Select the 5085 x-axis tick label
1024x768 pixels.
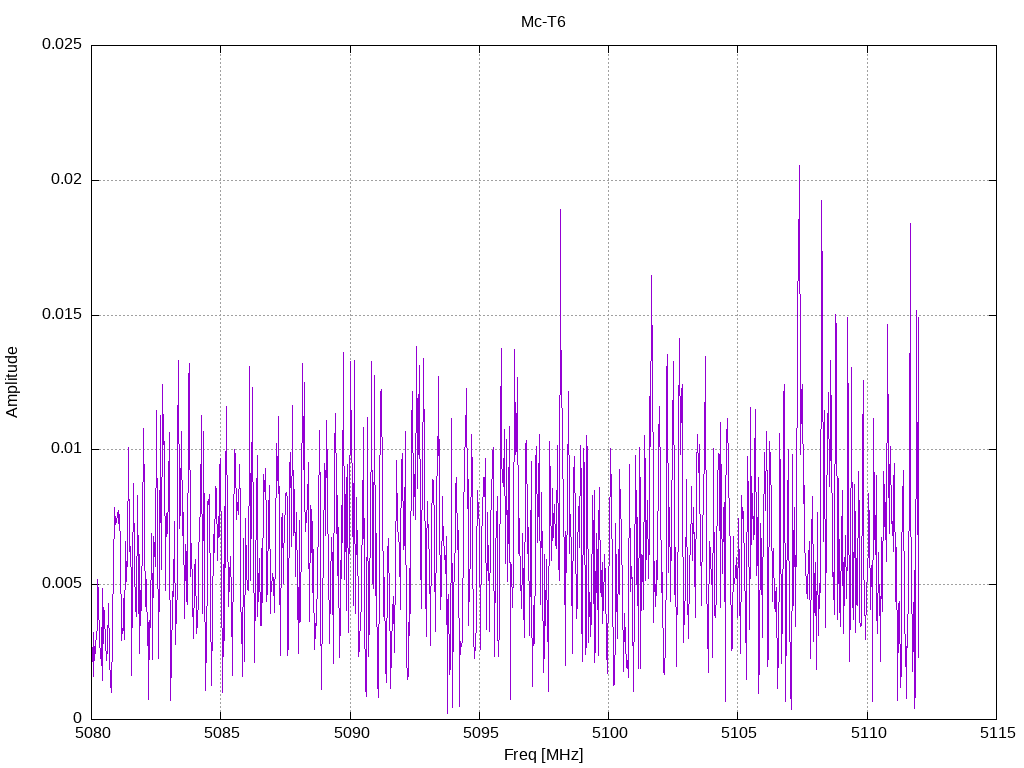(220, 733)
